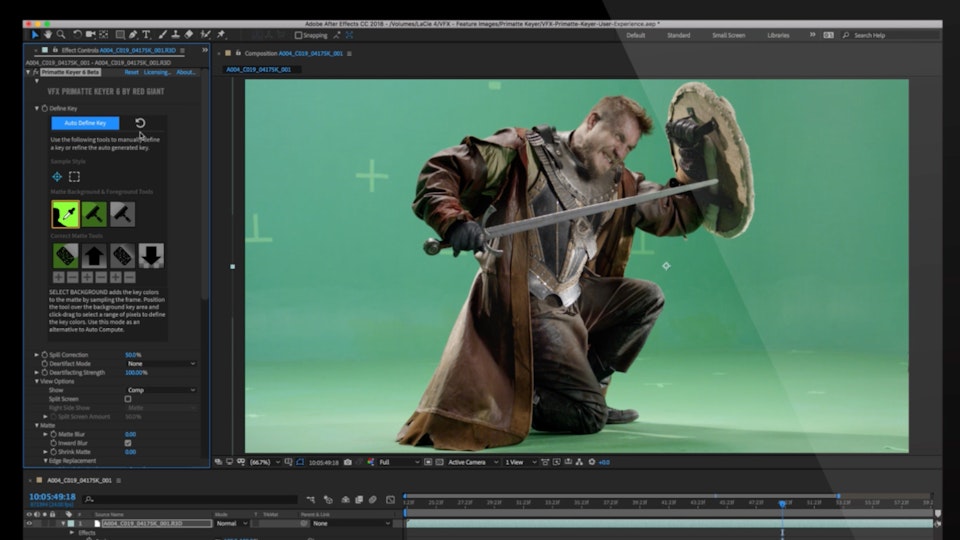The width and height of the screenshot is (960, 540).
Task: Toggle the Snapping checkbox
Action: pos(298,35)
